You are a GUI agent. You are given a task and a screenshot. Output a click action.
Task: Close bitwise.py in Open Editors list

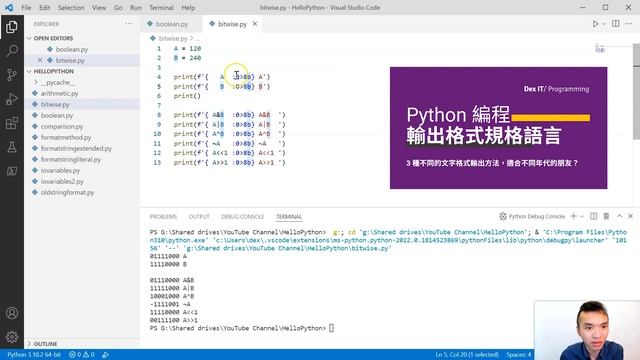point(40,60)
